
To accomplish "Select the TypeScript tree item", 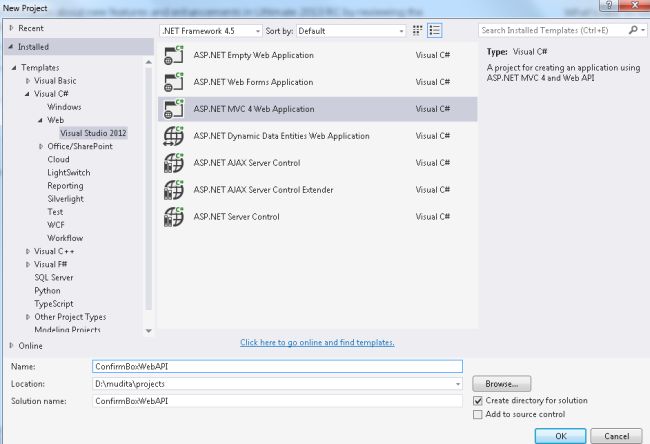I will 54,304.
